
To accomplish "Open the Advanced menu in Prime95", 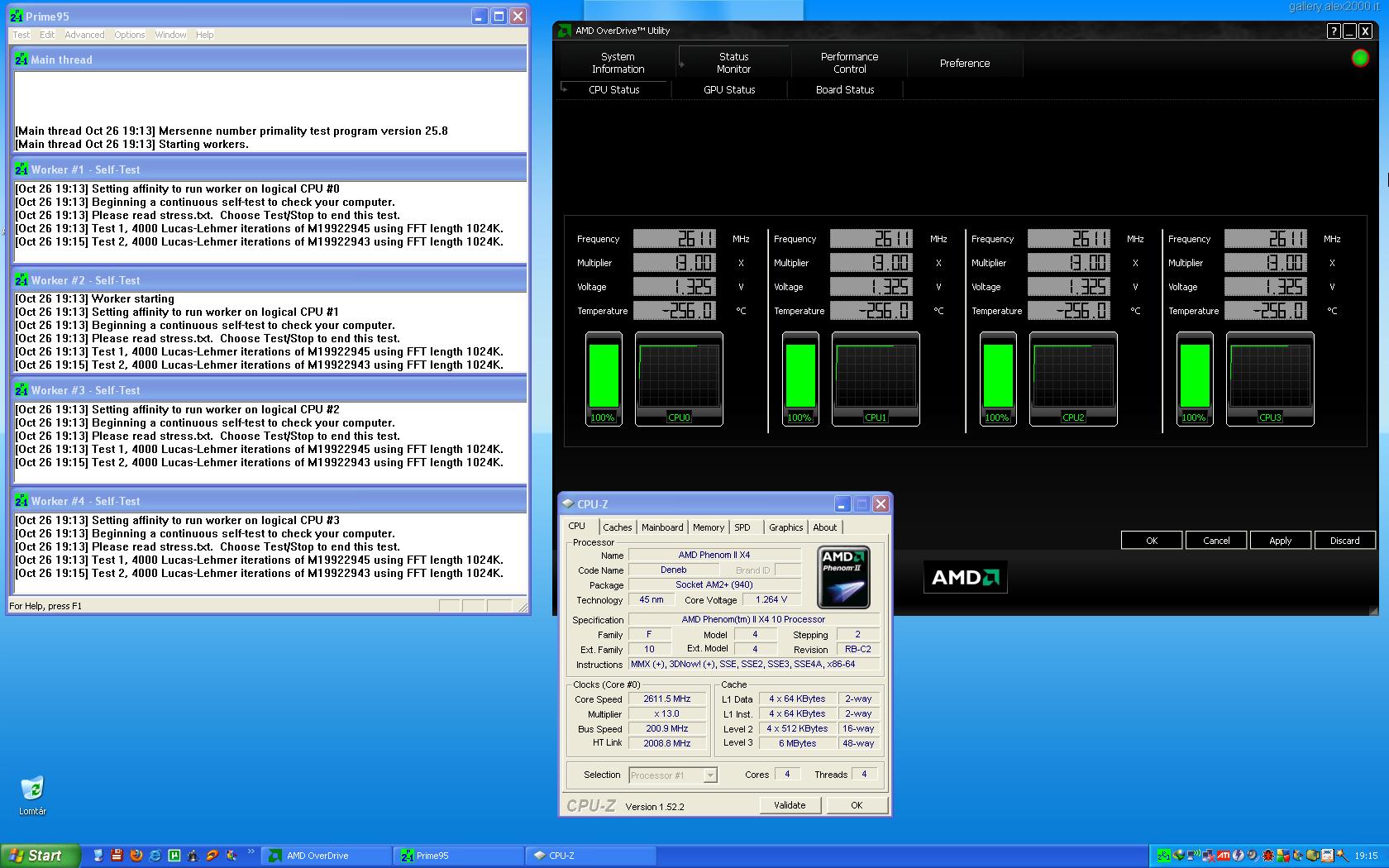I will point(84,35).
